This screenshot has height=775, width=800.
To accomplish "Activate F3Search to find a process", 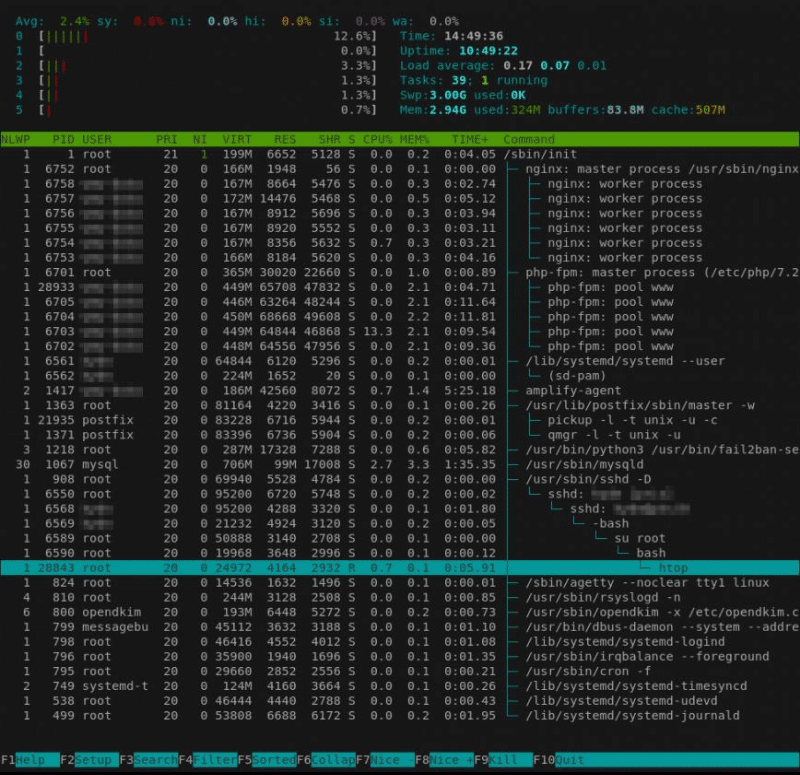I will click(147, 760).
